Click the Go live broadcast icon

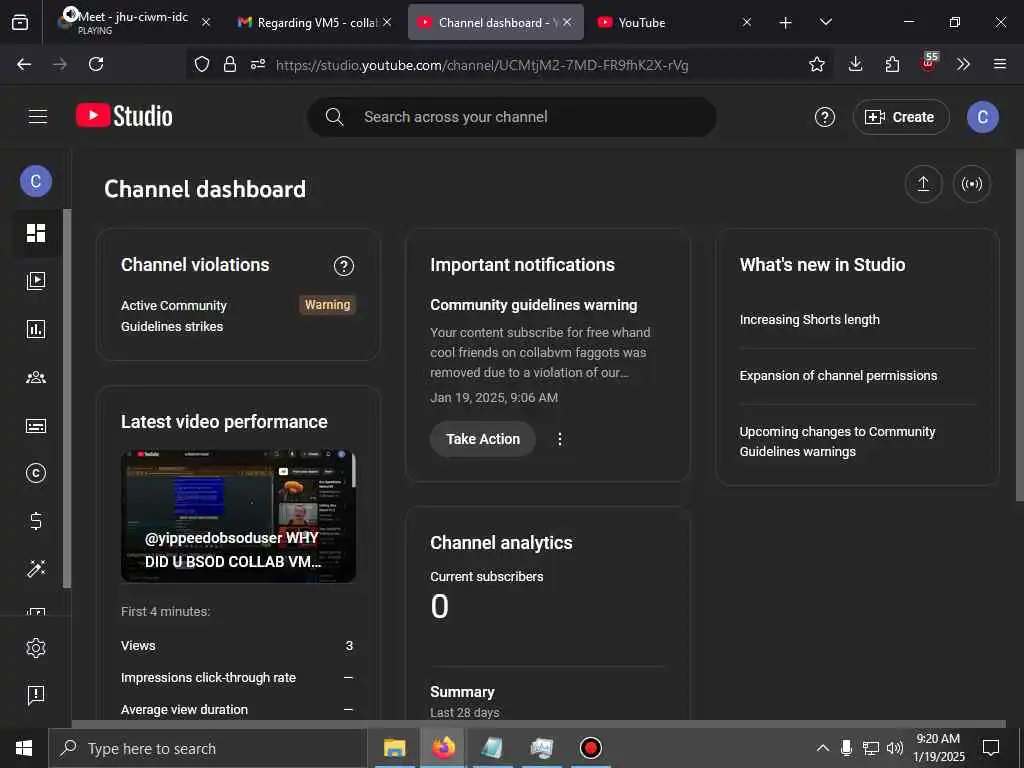(972, 184)
